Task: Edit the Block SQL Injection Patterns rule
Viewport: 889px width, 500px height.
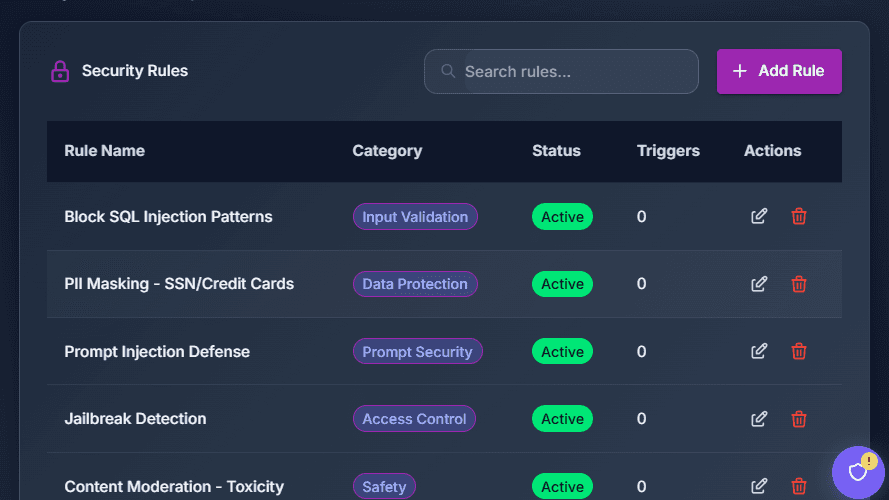Action: point(759,216)
